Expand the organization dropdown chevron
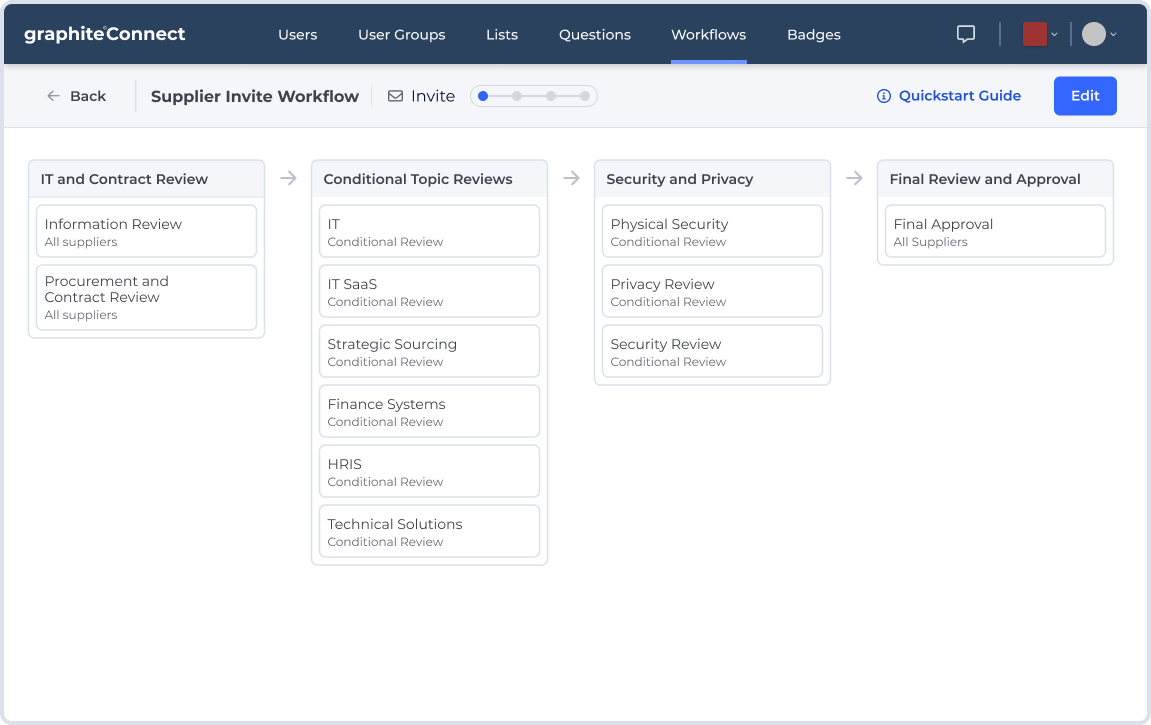1151x725 pixels. click(x=1055, y=34)
